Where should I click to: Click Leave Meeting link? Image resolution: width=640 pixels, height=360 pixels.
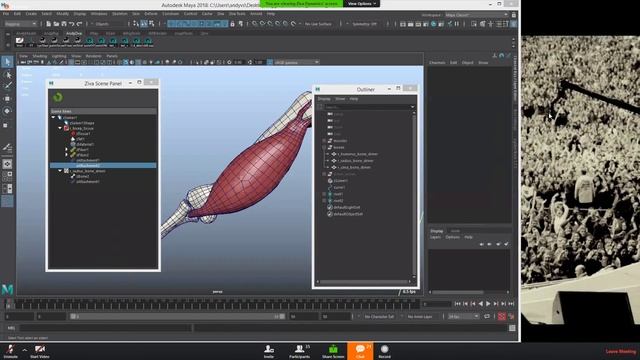pos(620,351)
